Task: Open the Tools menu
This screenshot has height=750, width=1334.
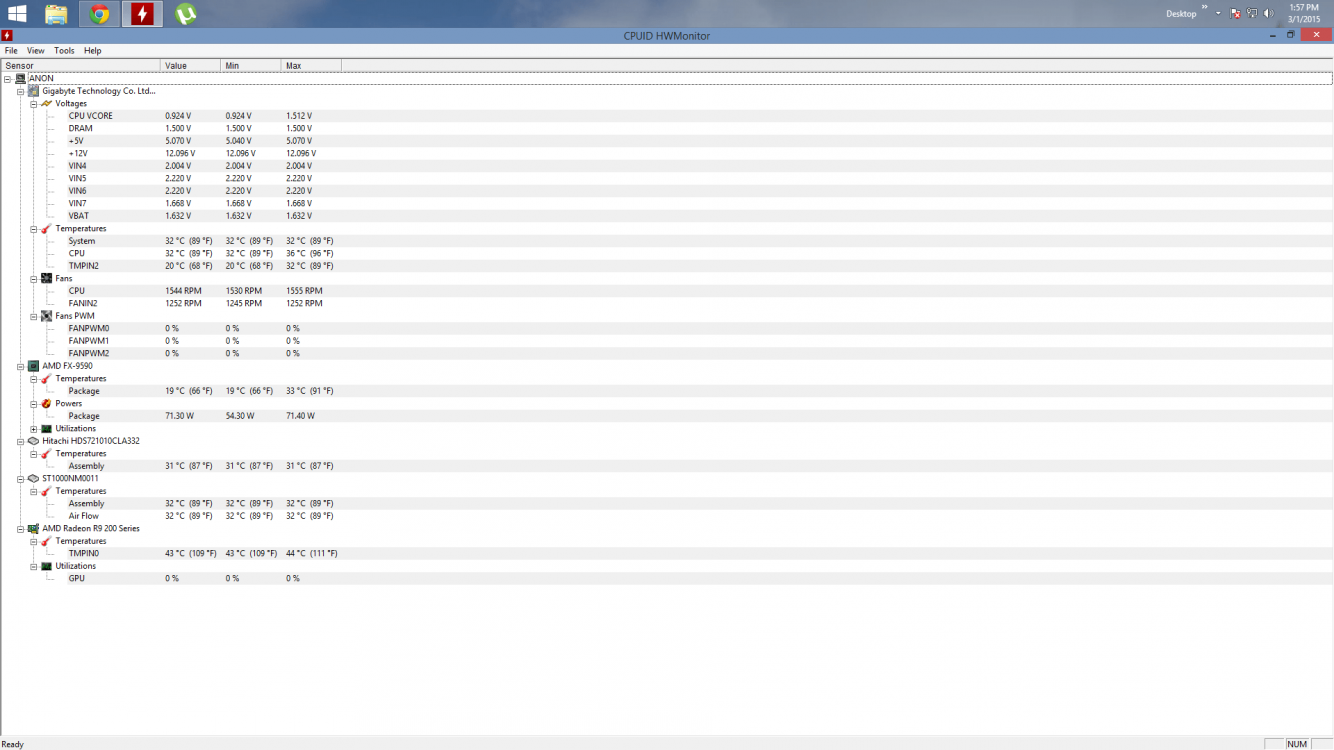Action: [64, 50]
